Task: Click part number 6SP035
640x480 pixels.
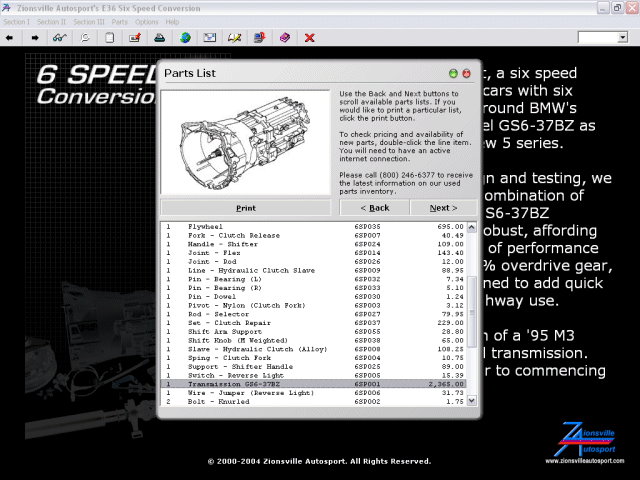Action: pyautogui.click(x=367, y=227)
